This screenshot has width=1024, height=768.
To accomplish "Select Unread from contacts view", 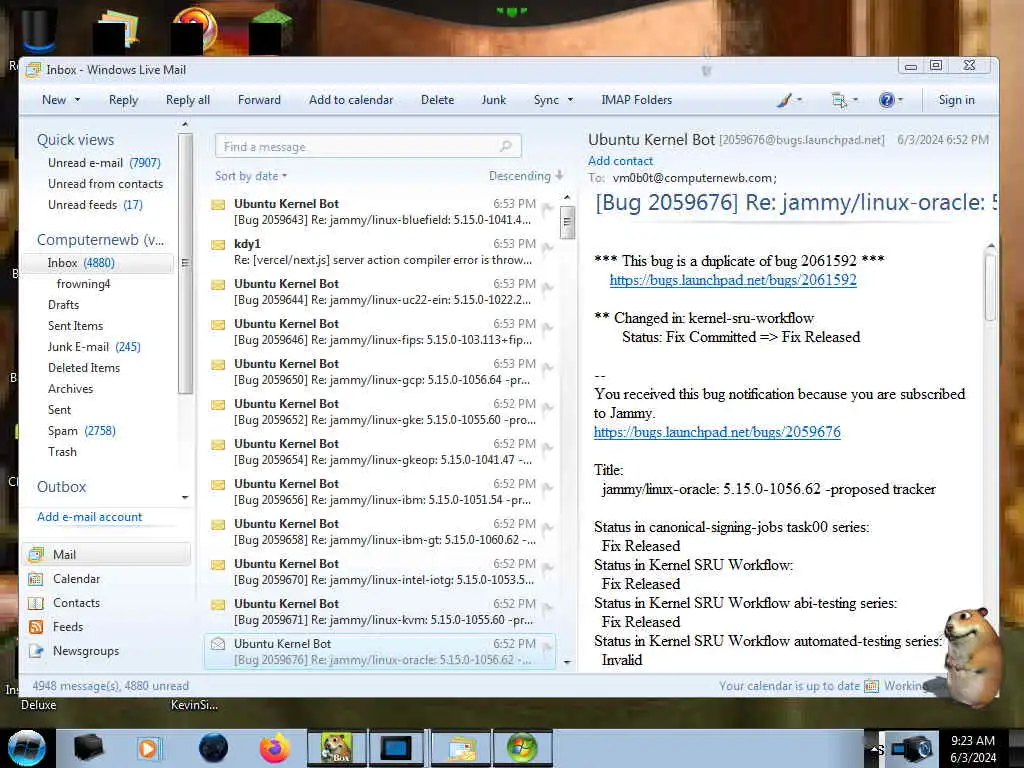I will point(105,184).
